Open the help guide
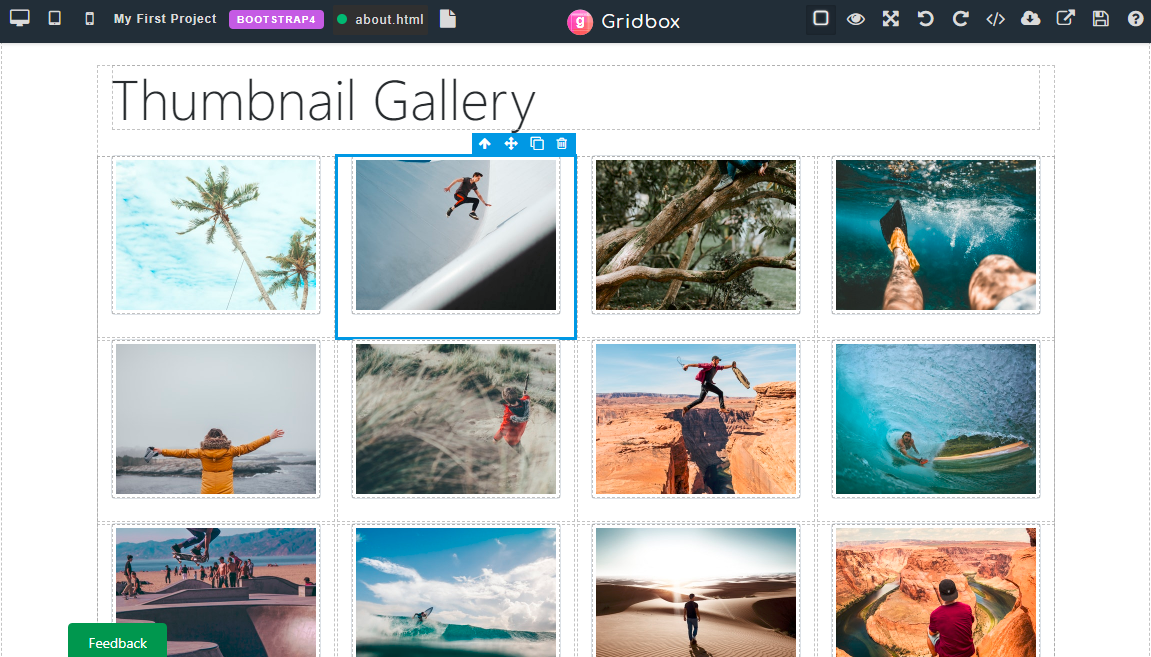Screen dimensions: 1151x657 (x=1135, y=18)
